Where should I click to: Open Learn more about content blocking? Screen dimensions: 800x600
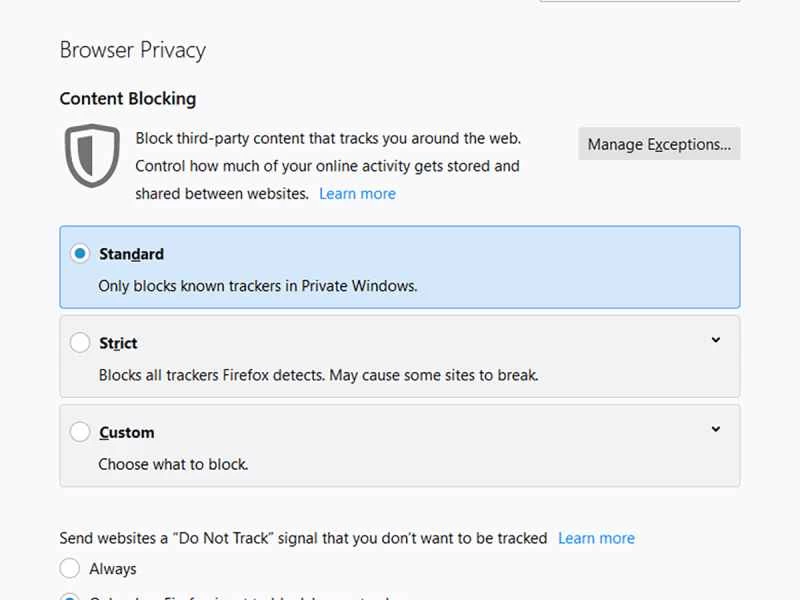click(357, 193)
